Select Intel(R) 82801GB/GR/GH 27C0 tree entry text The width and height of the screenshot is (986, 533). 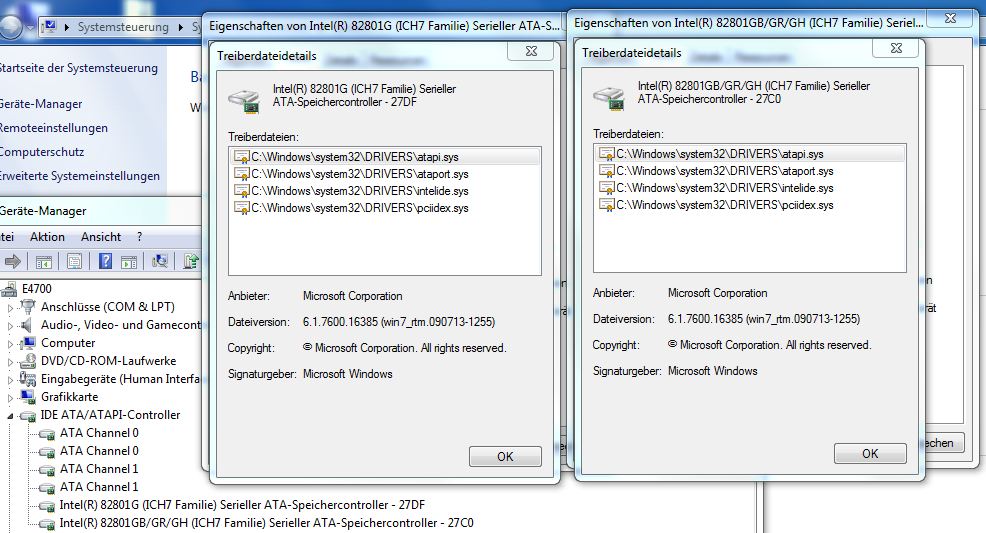click(x=266, y=523)
